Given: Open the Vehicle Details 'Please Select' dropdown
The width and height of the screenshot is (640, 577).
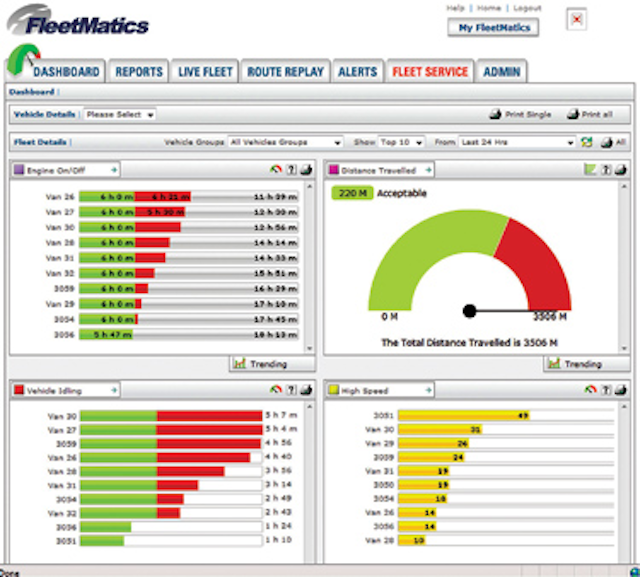Looking at the screenshot, I should click(120, 115).
